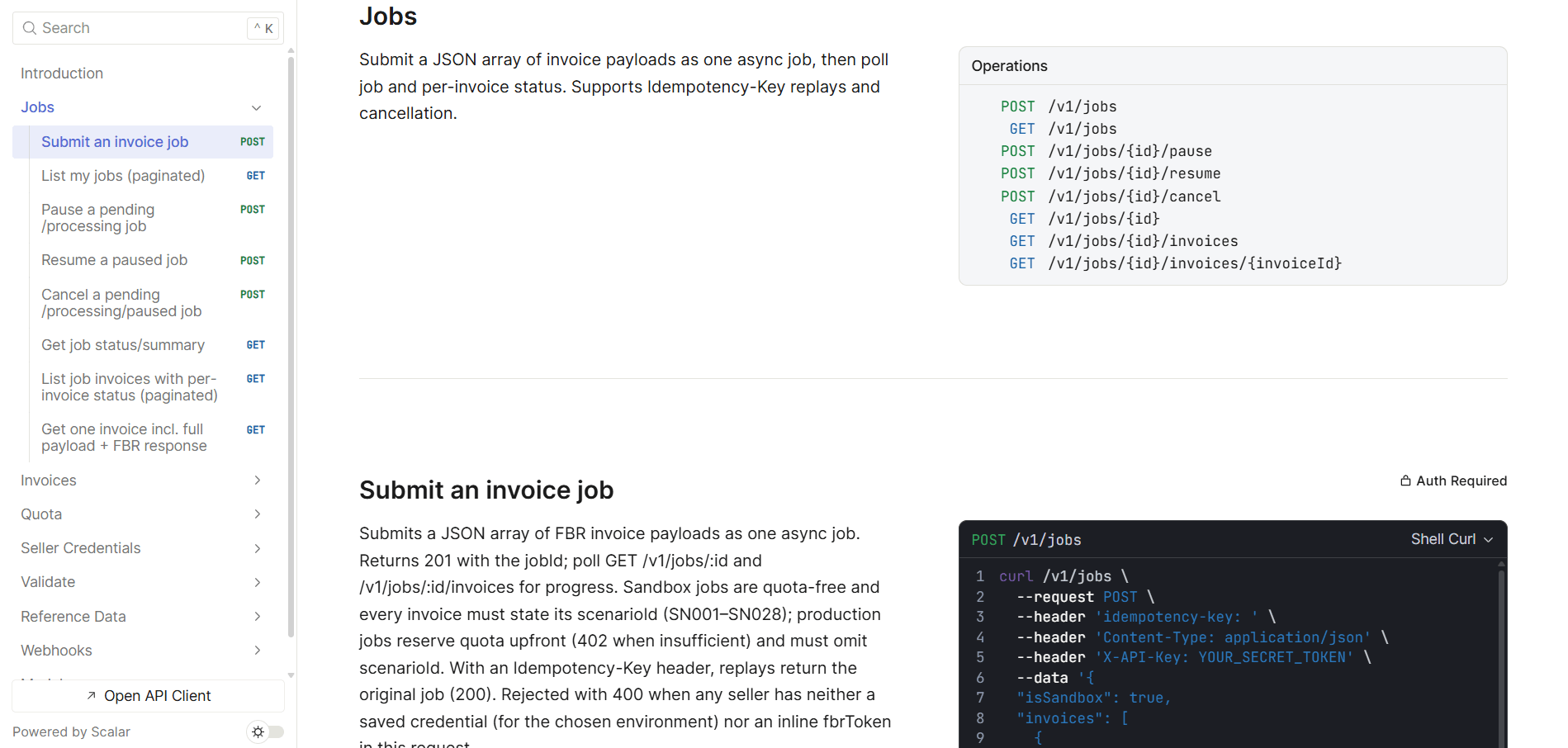Open the Introduction page

click(x=62, y=73)
